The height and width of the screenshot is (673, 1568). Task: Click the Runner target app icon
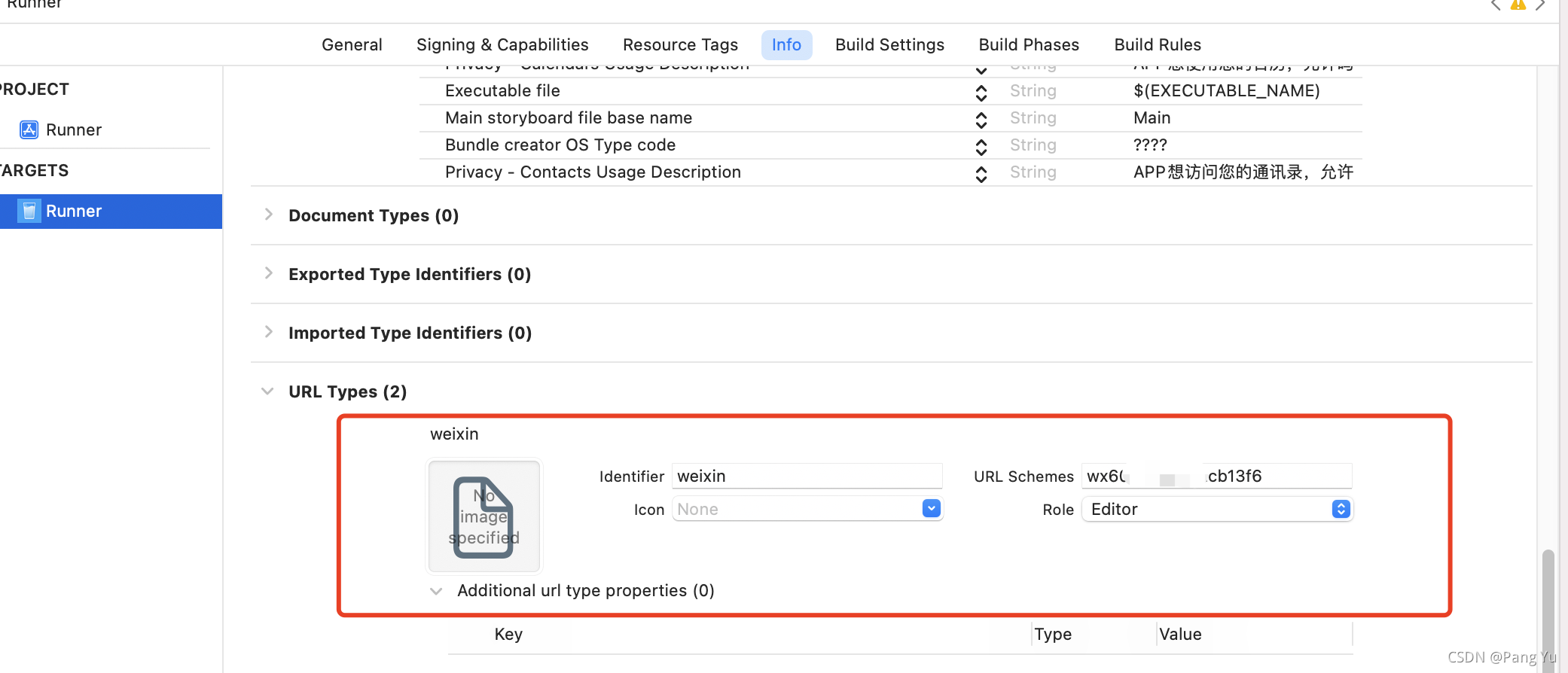coord(29,211)
